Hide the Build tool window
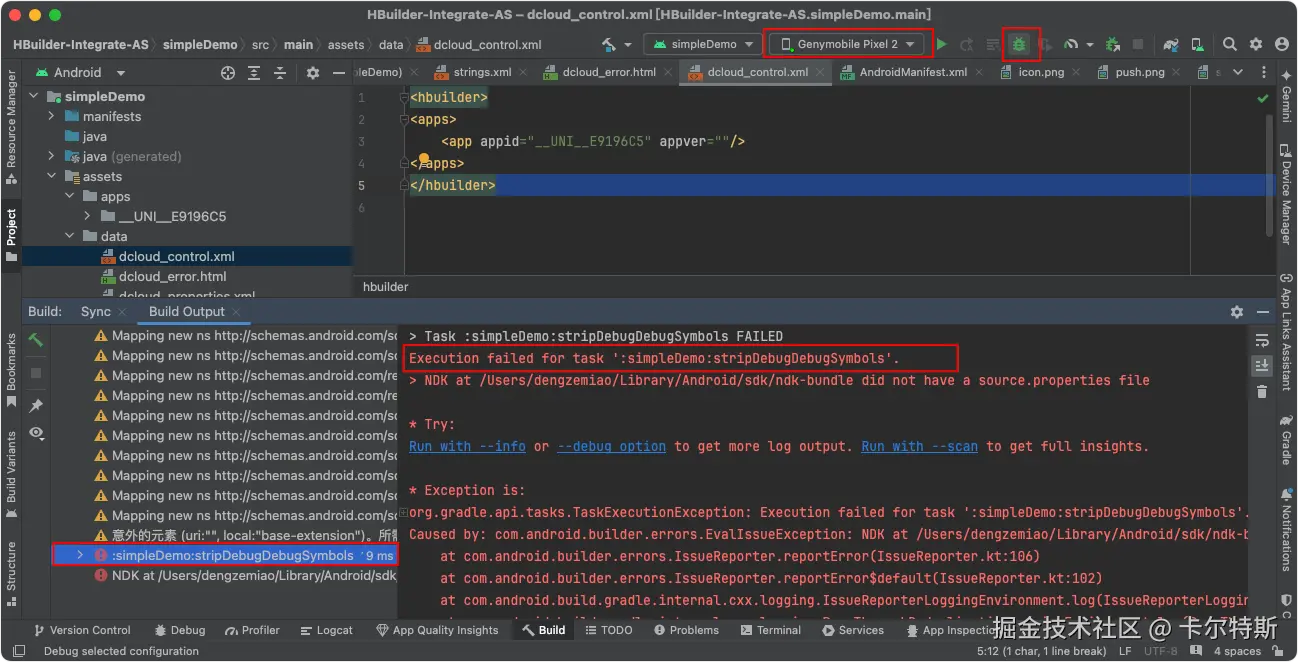The width and height of the screenshot is (1298, 662). coord(1261,312)
